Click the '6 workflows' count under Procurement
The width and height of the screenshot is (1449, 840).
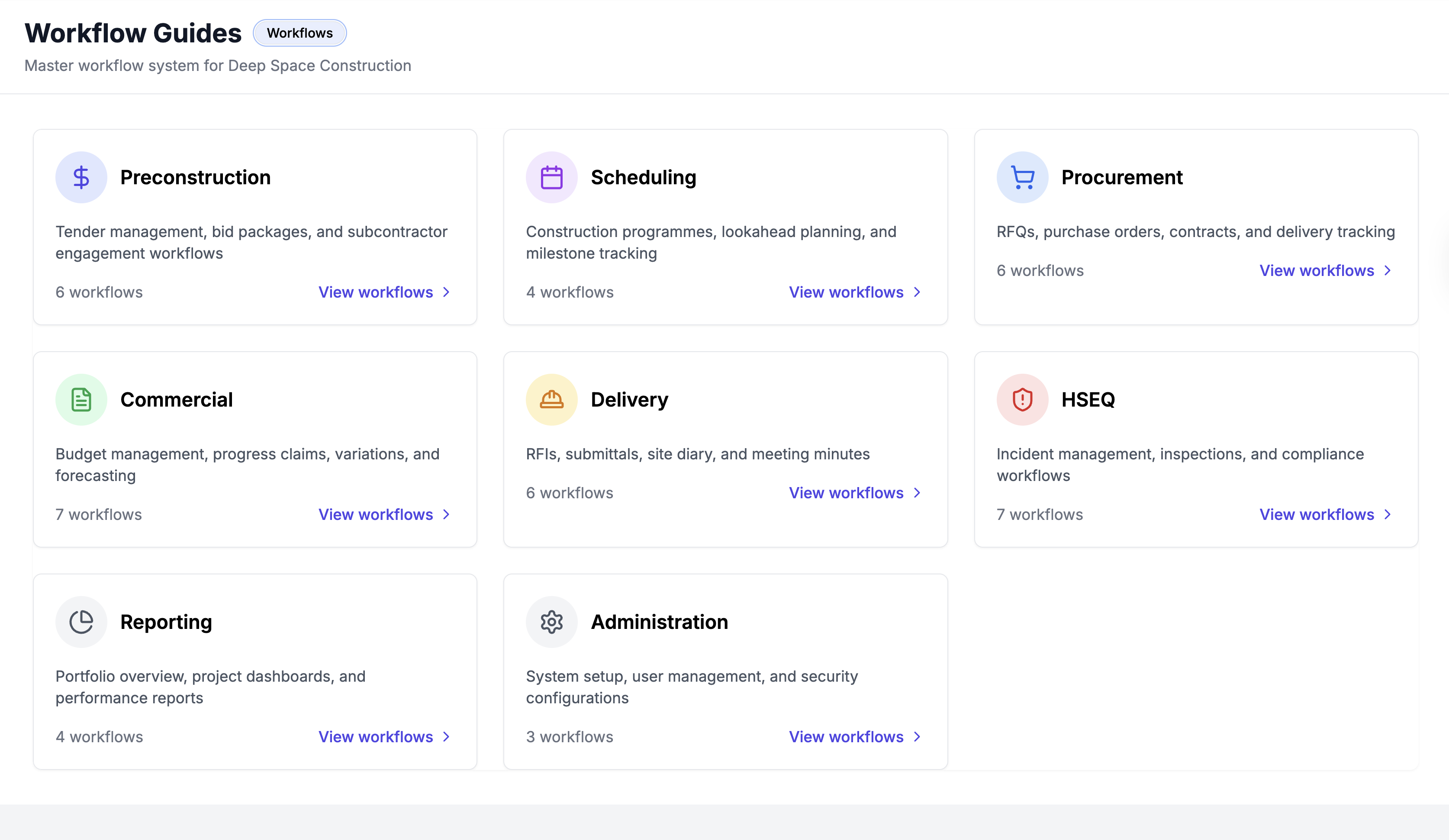tap(1040, 270)
